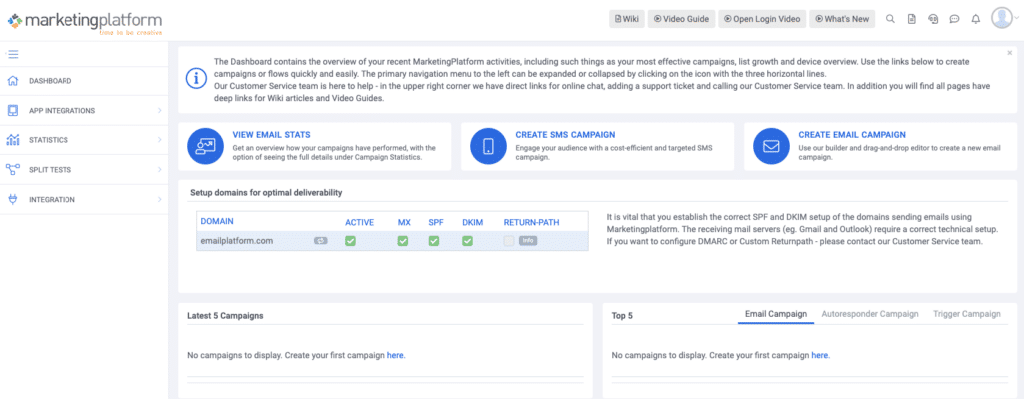Expand the App Integrations chevron
Screen dimensions: 1024x399
tap(159, 110)
